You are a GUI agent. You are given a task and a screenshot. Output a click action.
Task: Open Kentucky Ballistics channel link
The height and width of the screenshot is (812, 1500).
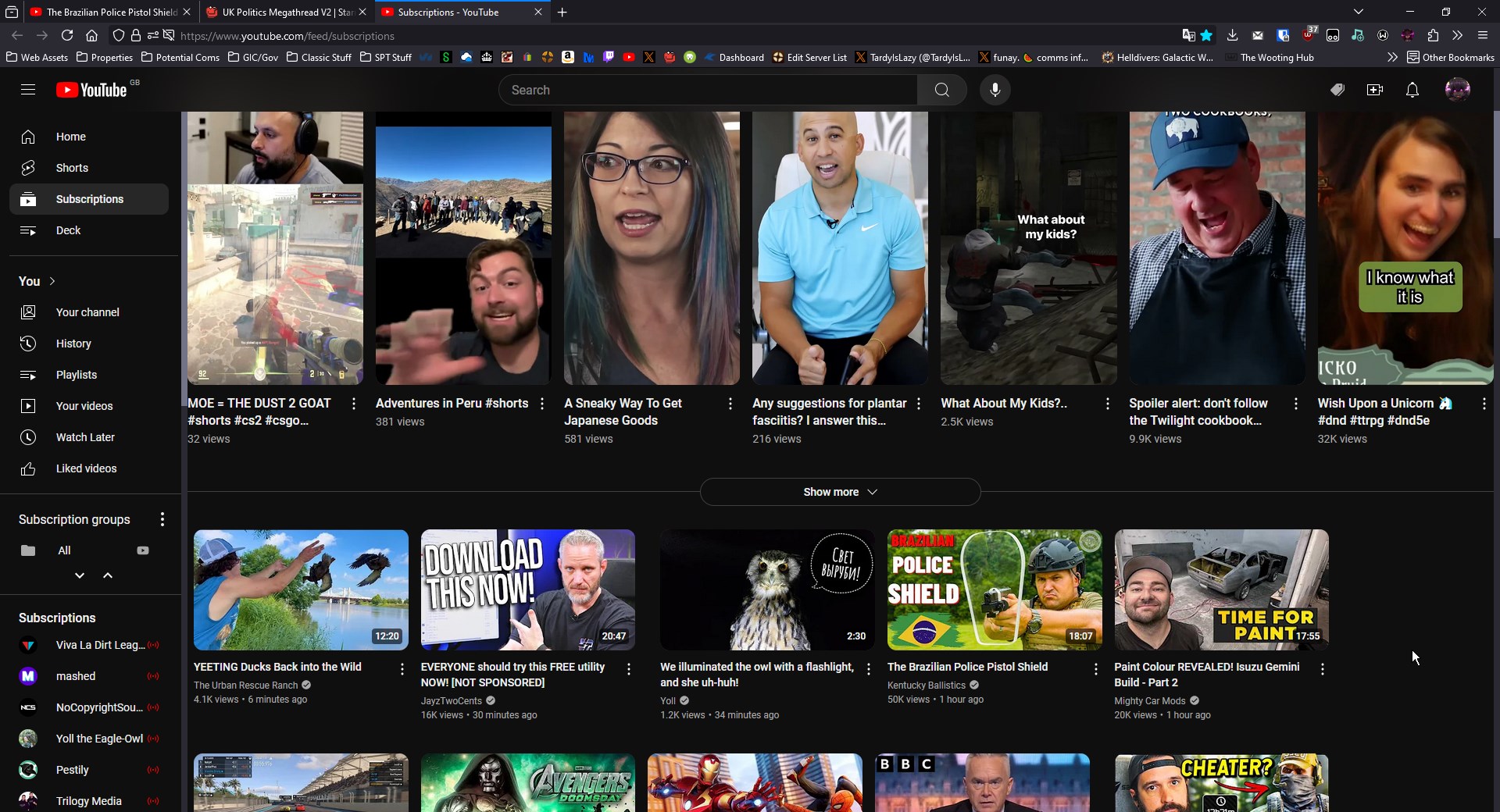[927, 686]
